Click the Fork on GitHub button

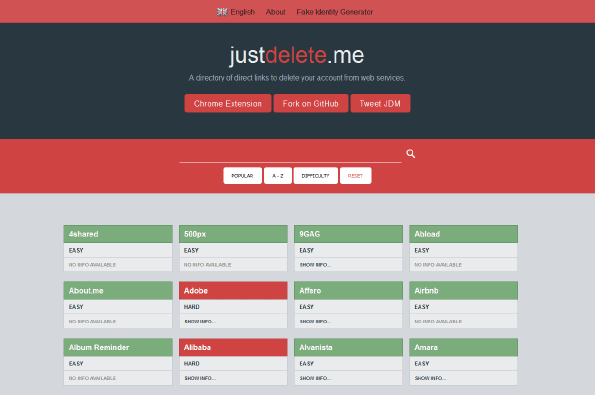tap(310, 104)
